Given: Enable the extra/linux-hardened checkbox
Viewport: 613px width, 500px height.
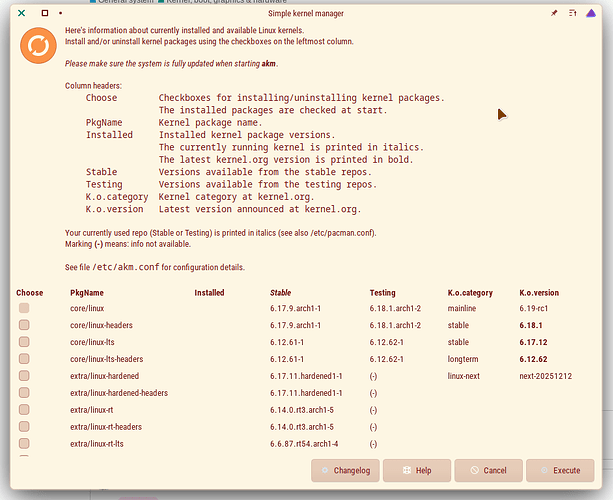Looking at the screenshot, I should pyautogui.click(x=24, y=376).
